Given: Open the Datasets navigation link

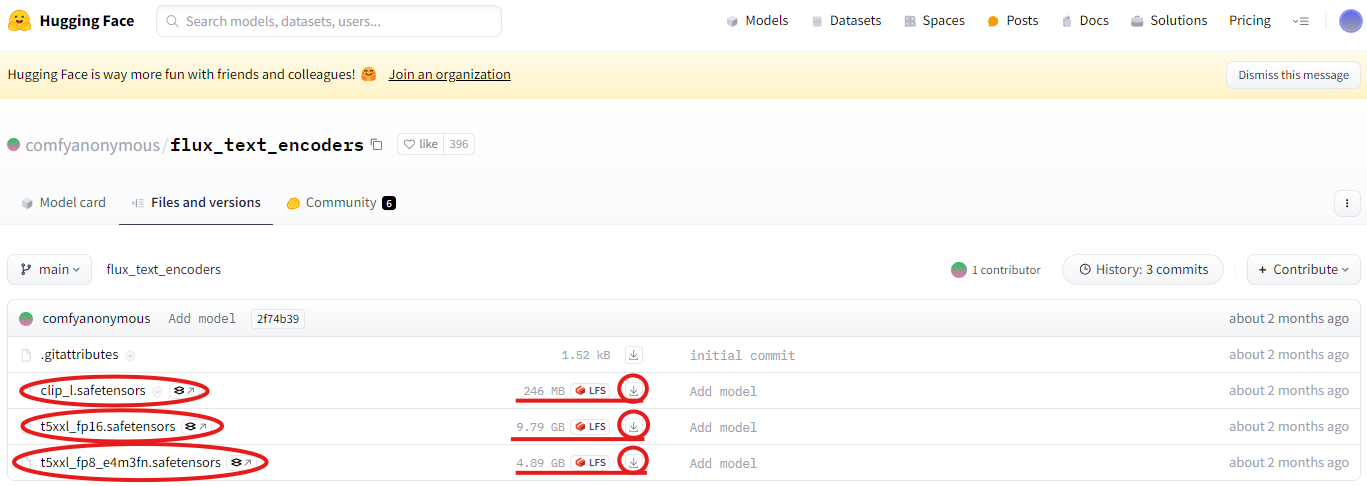Looking at the screenshot, I should [846, 21].
